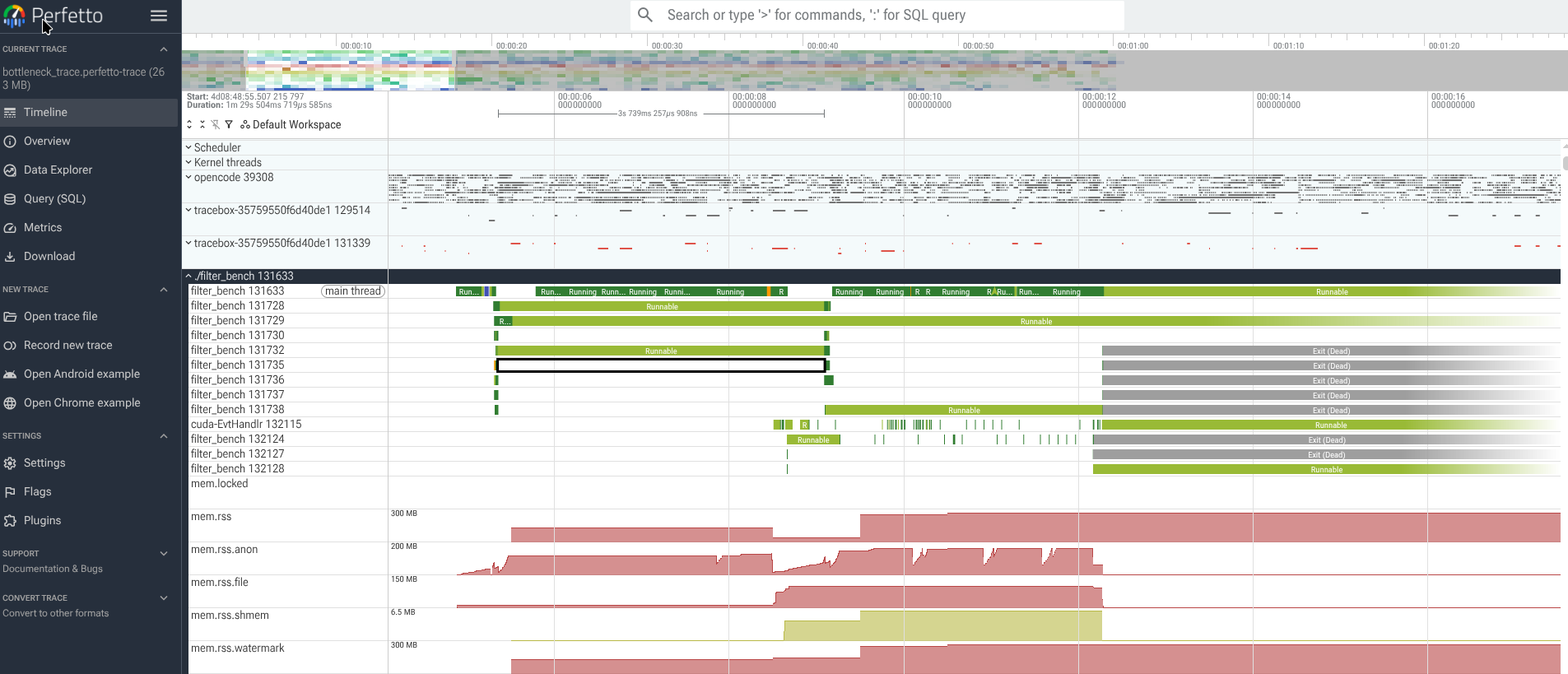Expand the opencode 39308 track group
The image size is (1568, 674).
click(188, 177)
